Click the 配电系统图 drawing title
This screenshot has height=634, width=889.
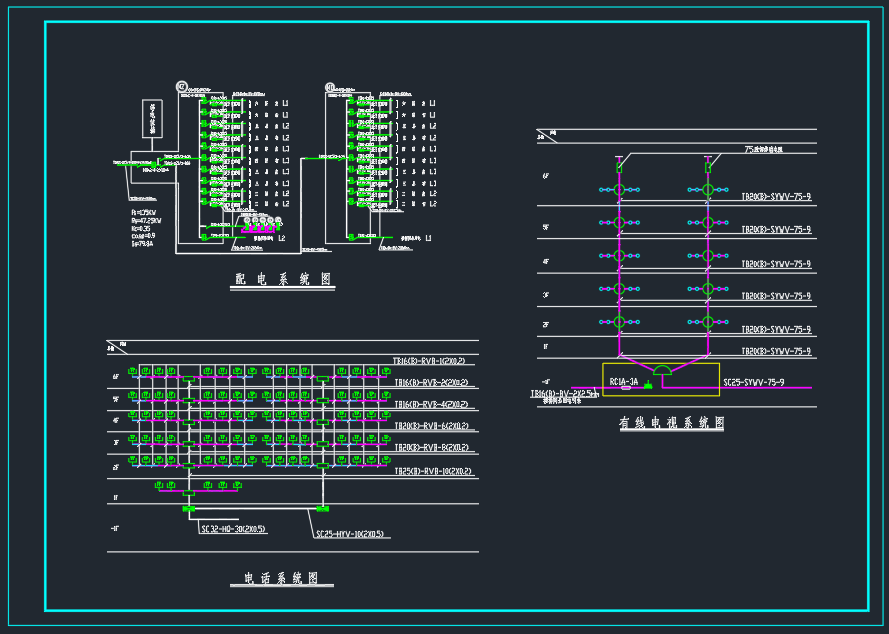283,280
